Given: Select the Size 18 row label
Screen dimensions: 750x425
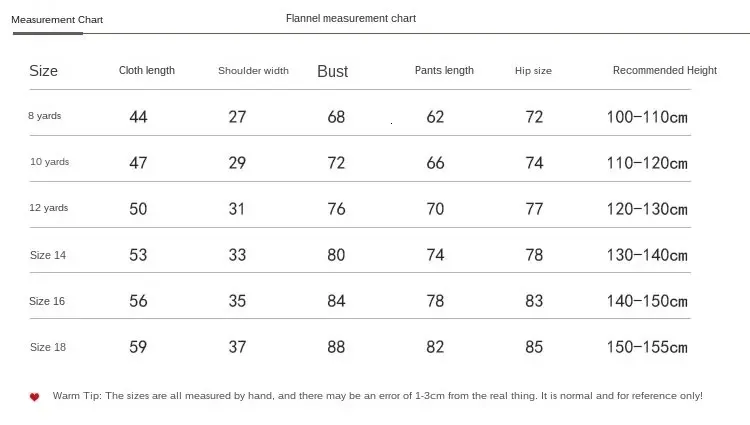Looking at the screenshot, I should point(48,347).
